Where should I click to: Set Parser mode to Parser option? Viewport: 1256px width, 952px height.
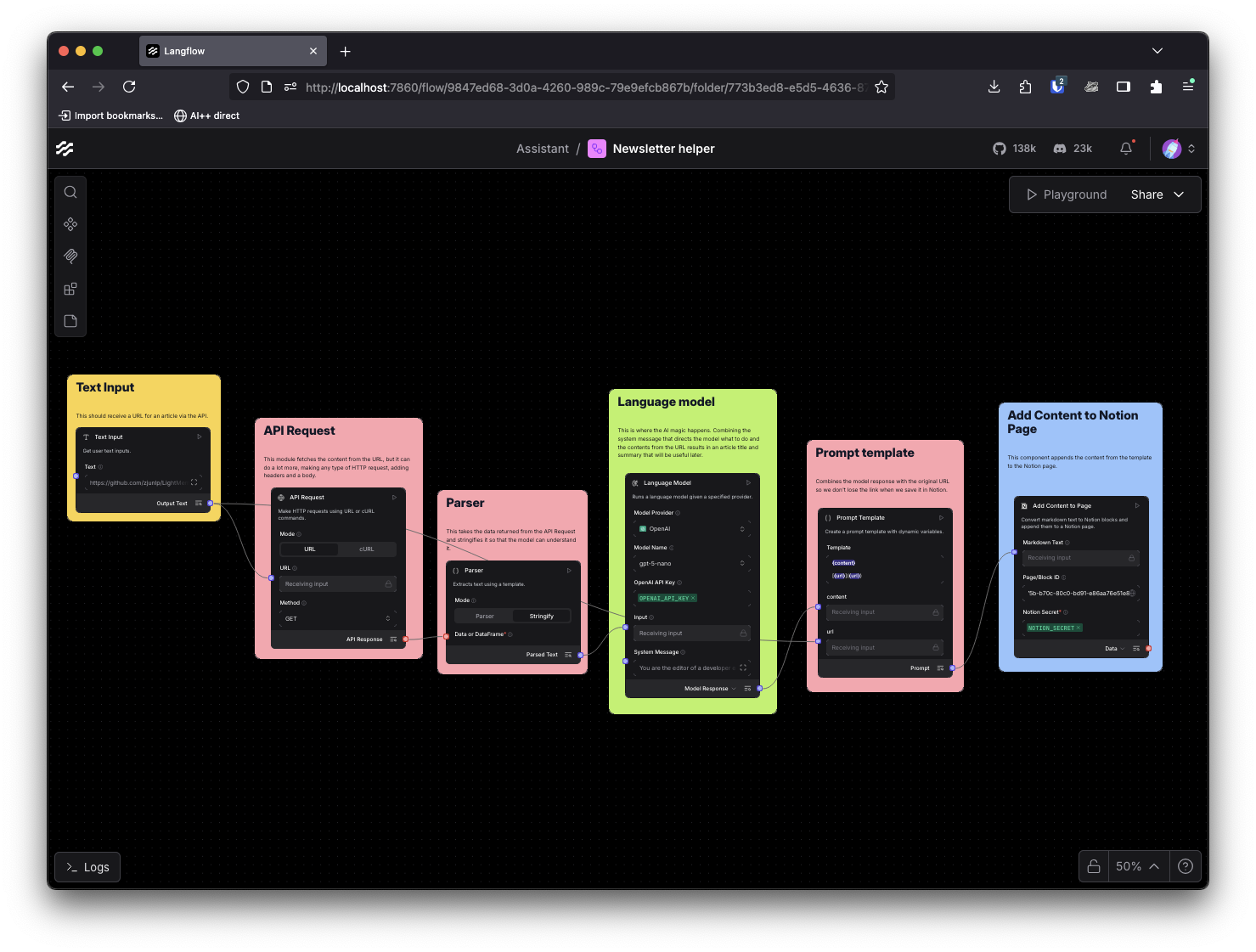[484, 617]
